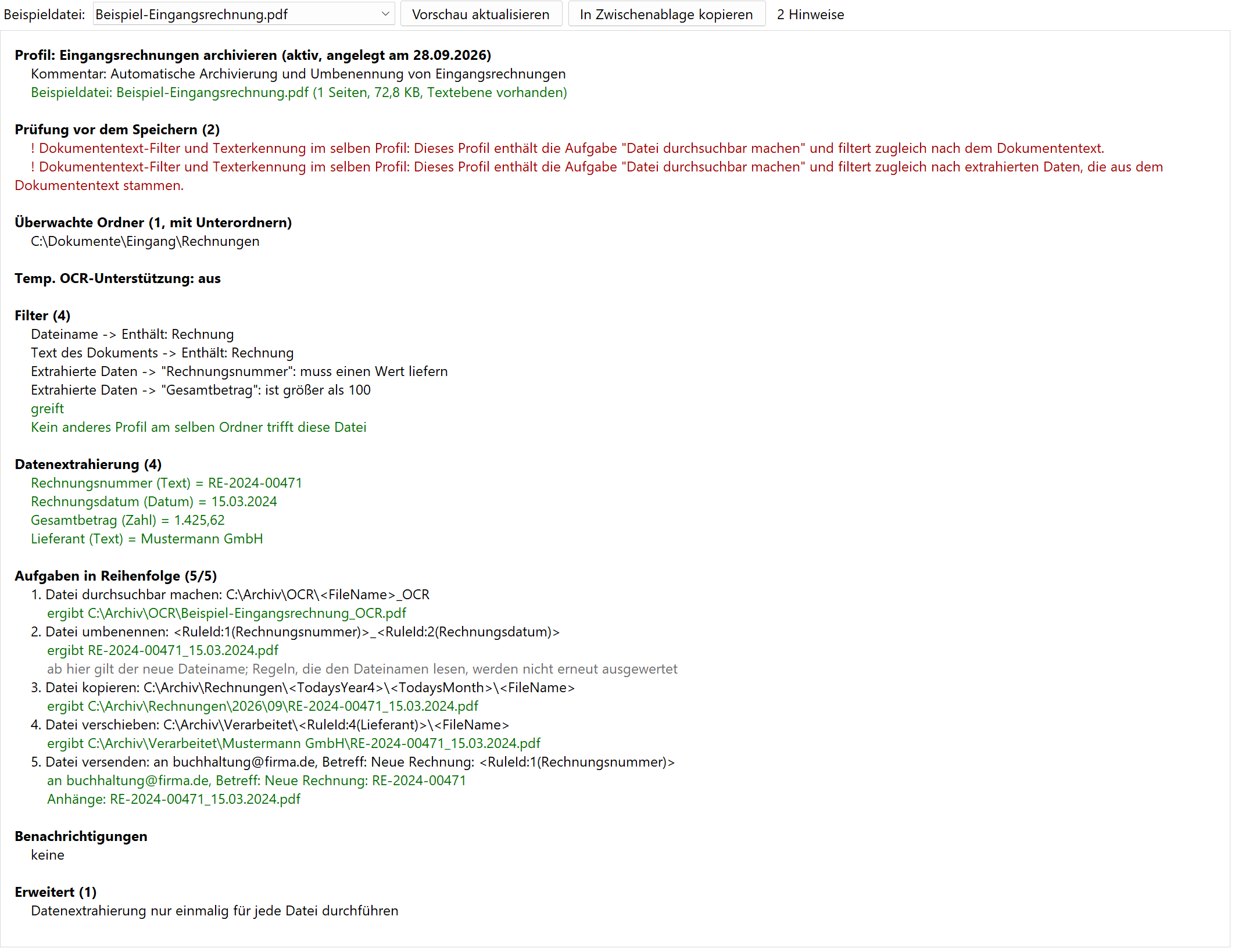
Task: Click the red warning mentioning extrahierten Daten
Action: click(589, 176)
